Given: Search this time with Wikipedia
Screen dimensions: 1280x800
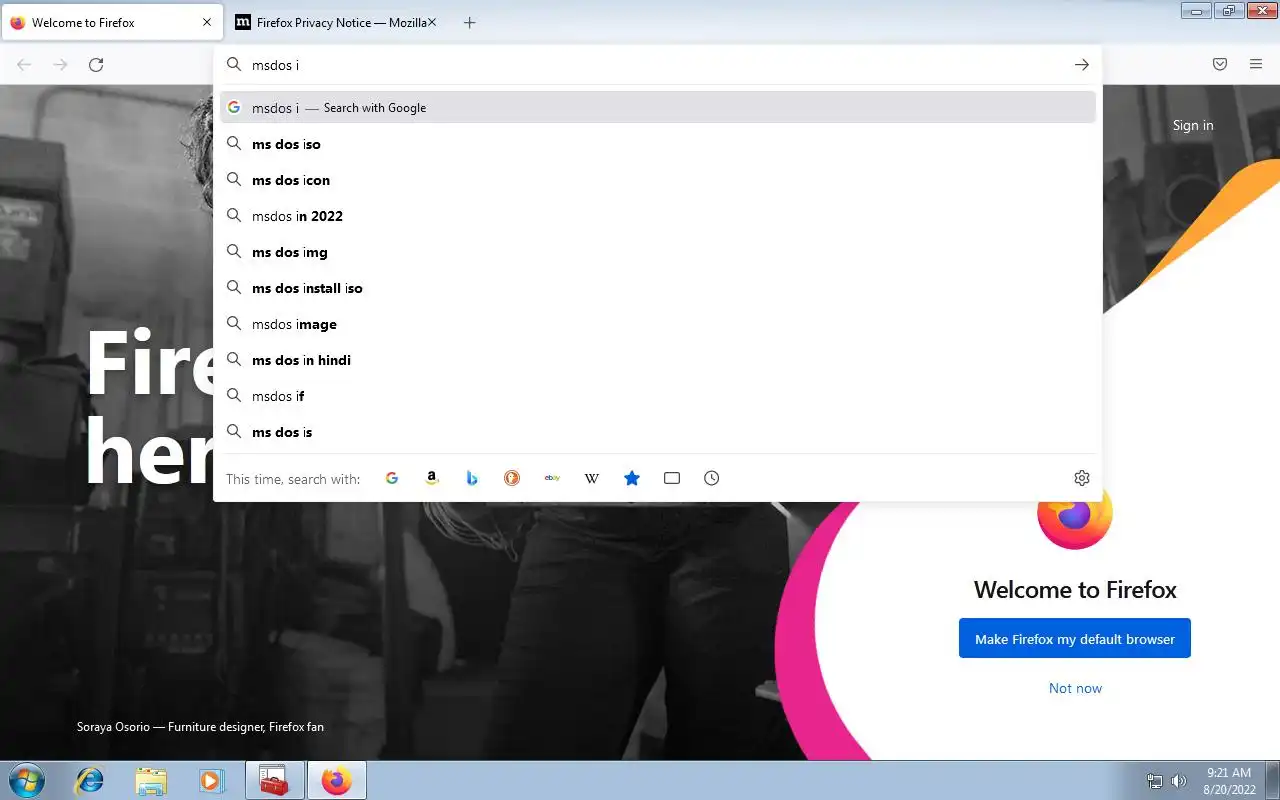Looking at the screenshot, I should [592, 478].
